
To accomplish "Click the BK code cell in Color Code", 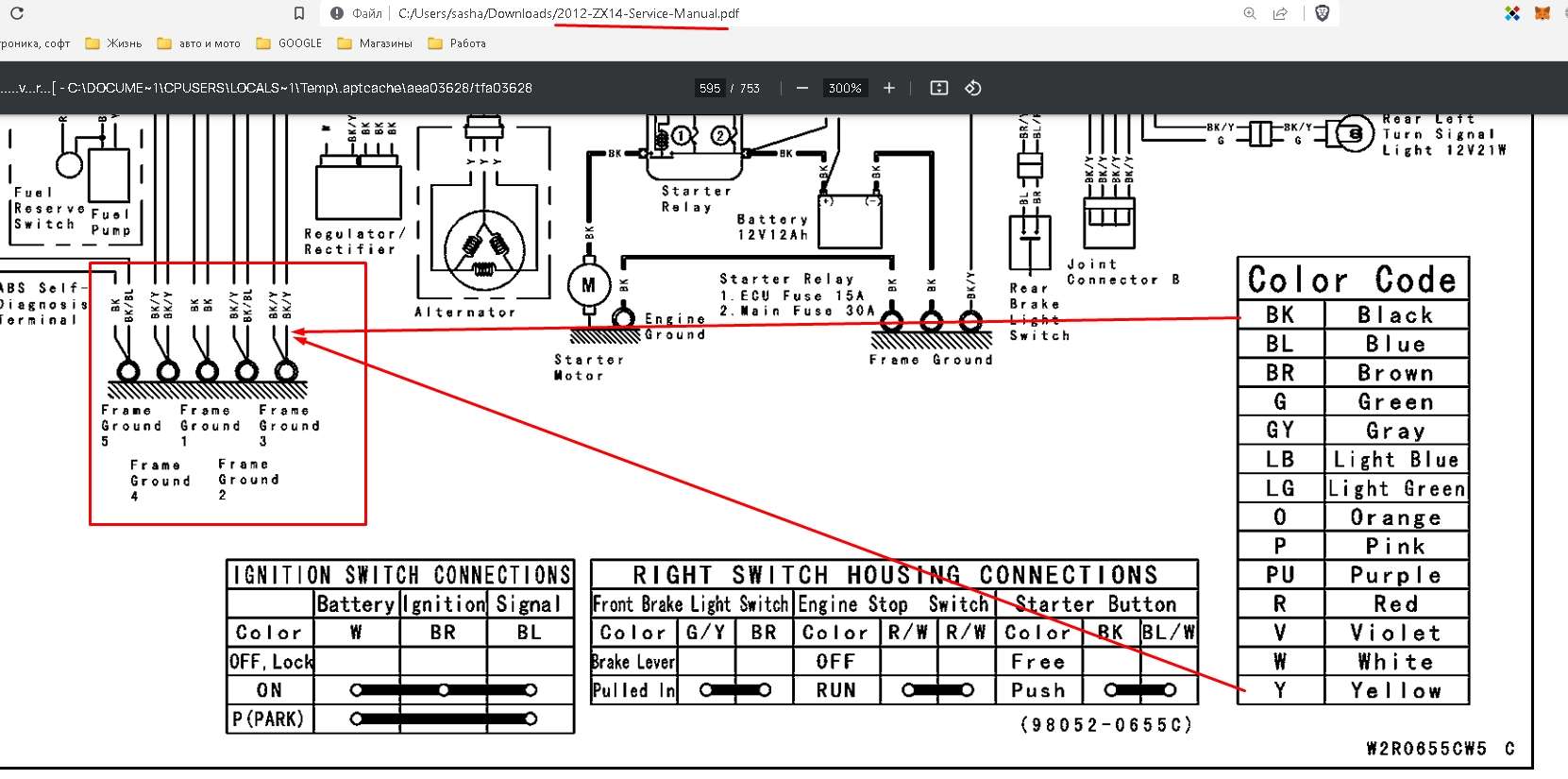I will click(1280, 315).
